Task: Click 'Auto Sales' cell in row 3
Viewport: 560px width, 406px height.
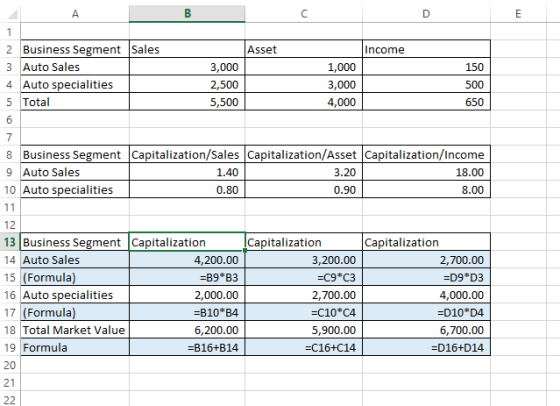Action: pos(75,67)
